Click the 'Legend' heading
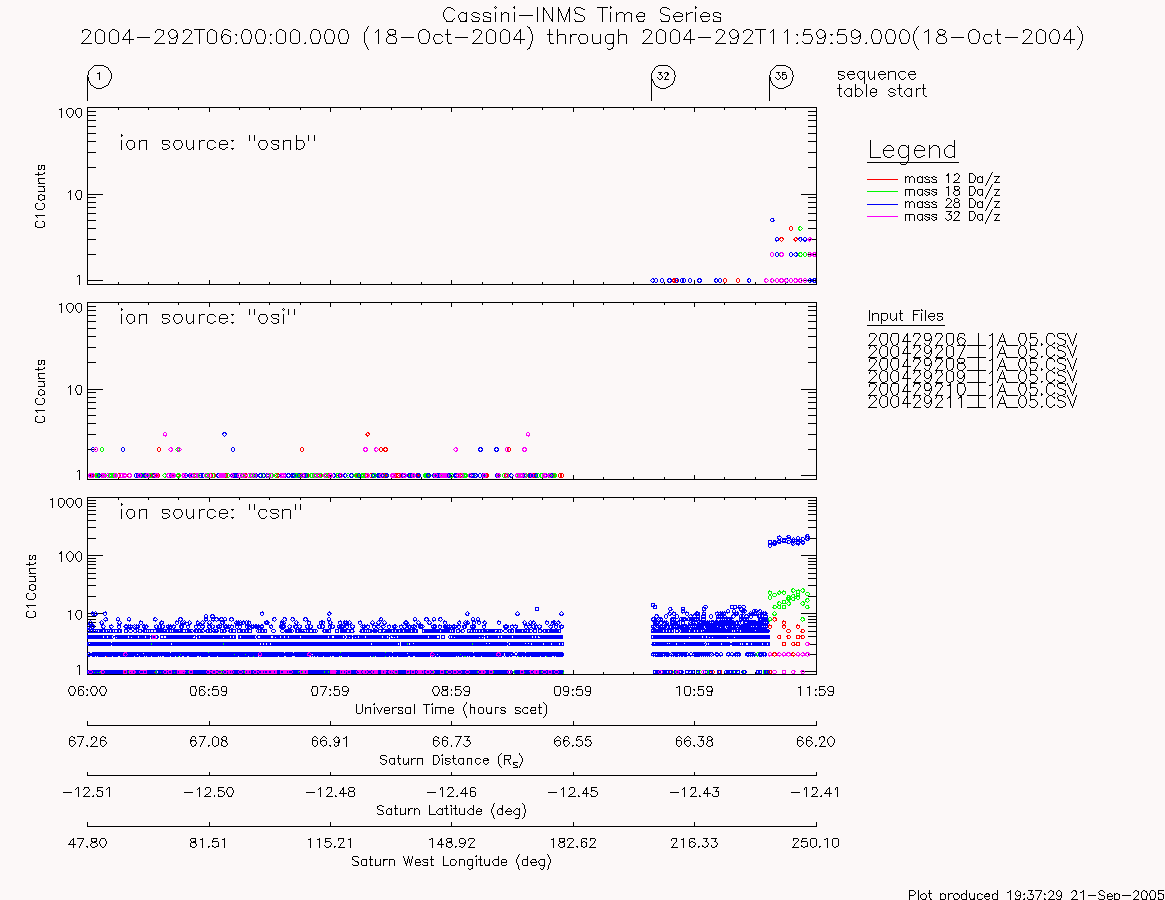The image size is (1165, 900). pos(912,150)
